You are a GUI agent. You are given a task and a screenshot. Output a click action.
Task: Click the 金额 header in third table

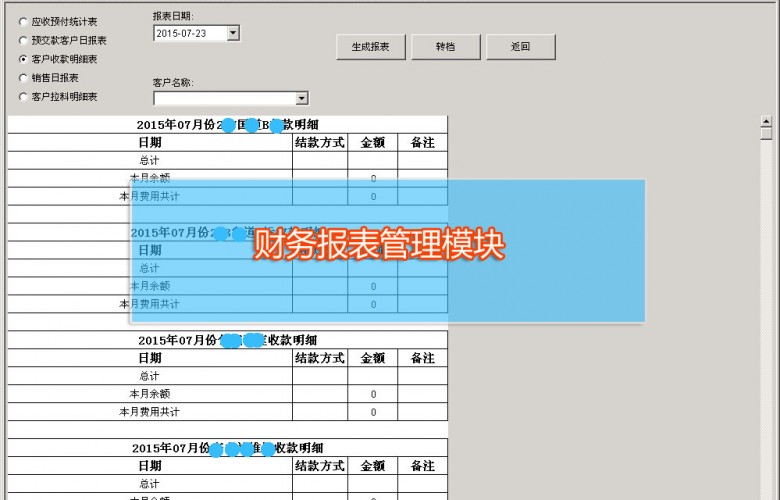[373, 358]
